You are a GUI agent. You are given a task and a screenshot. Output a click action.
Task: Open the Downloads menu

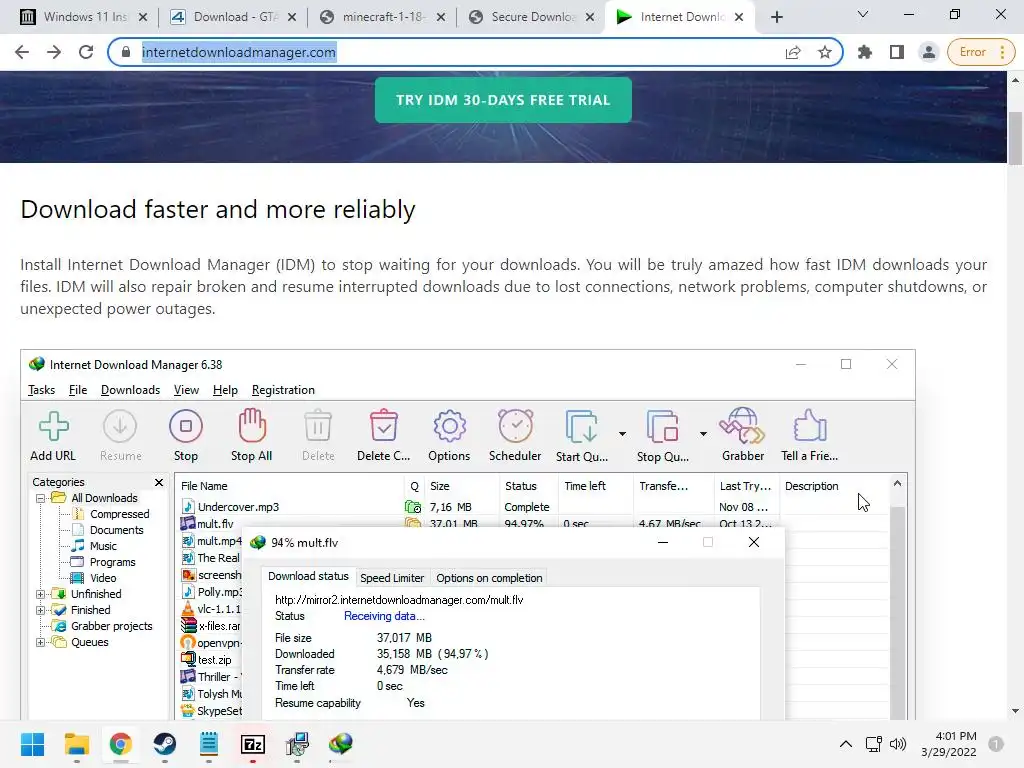tap(131, 390)
